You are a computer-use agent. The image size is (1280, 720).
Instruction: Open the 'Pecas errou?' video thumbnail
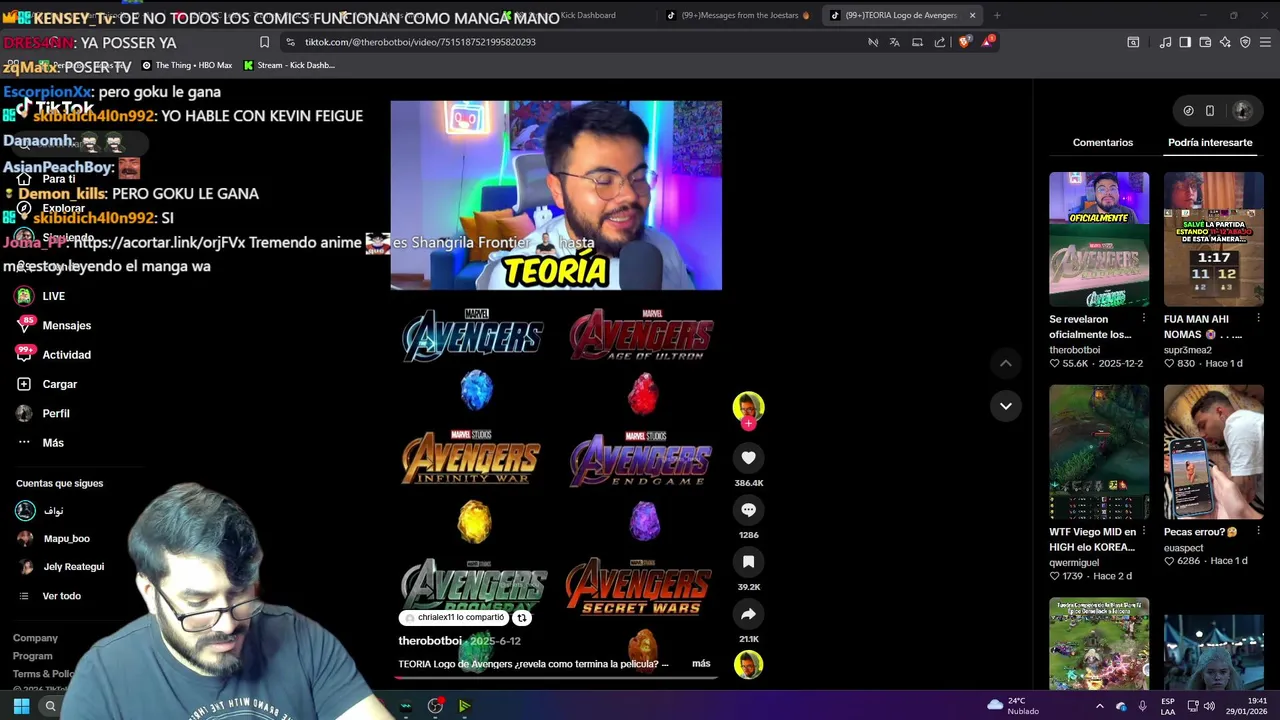click(x=1213, y=452)
